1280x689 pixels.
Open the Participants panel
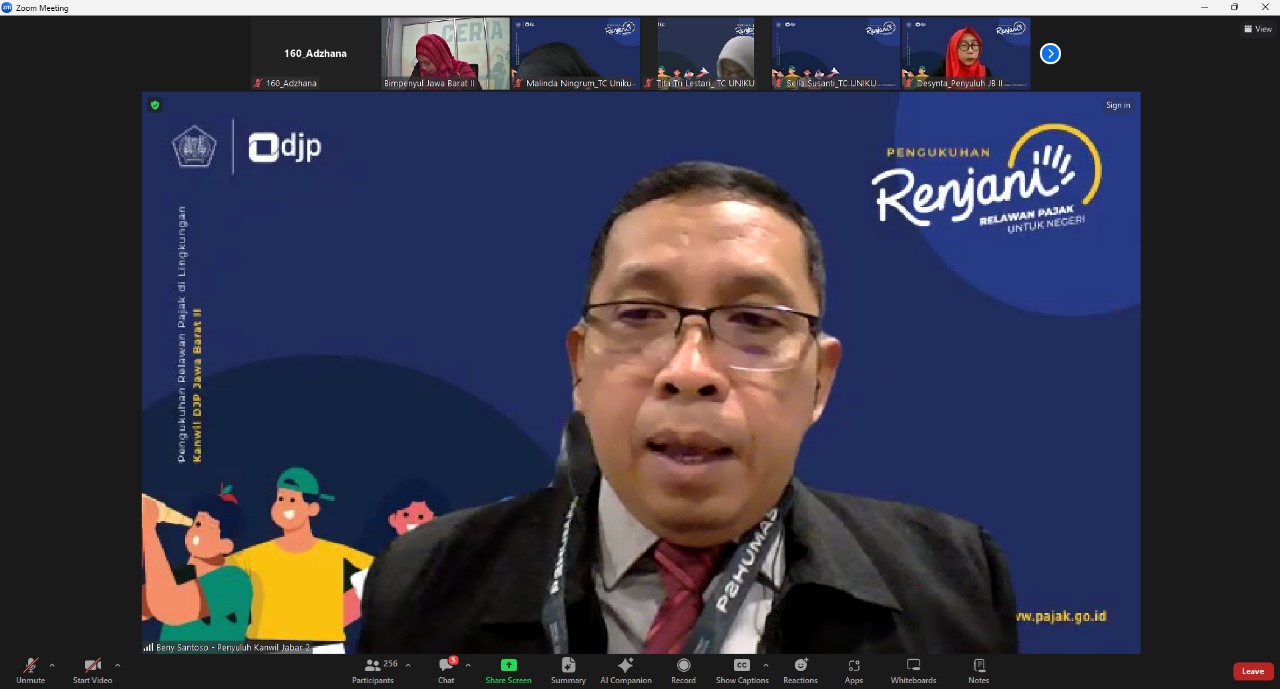click(372, 670)
